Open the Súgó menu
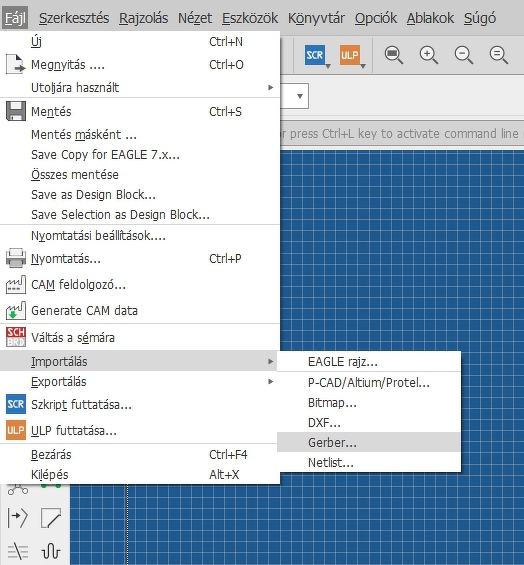This screenshot has height=565, width=524. click(x=480, y=18)
